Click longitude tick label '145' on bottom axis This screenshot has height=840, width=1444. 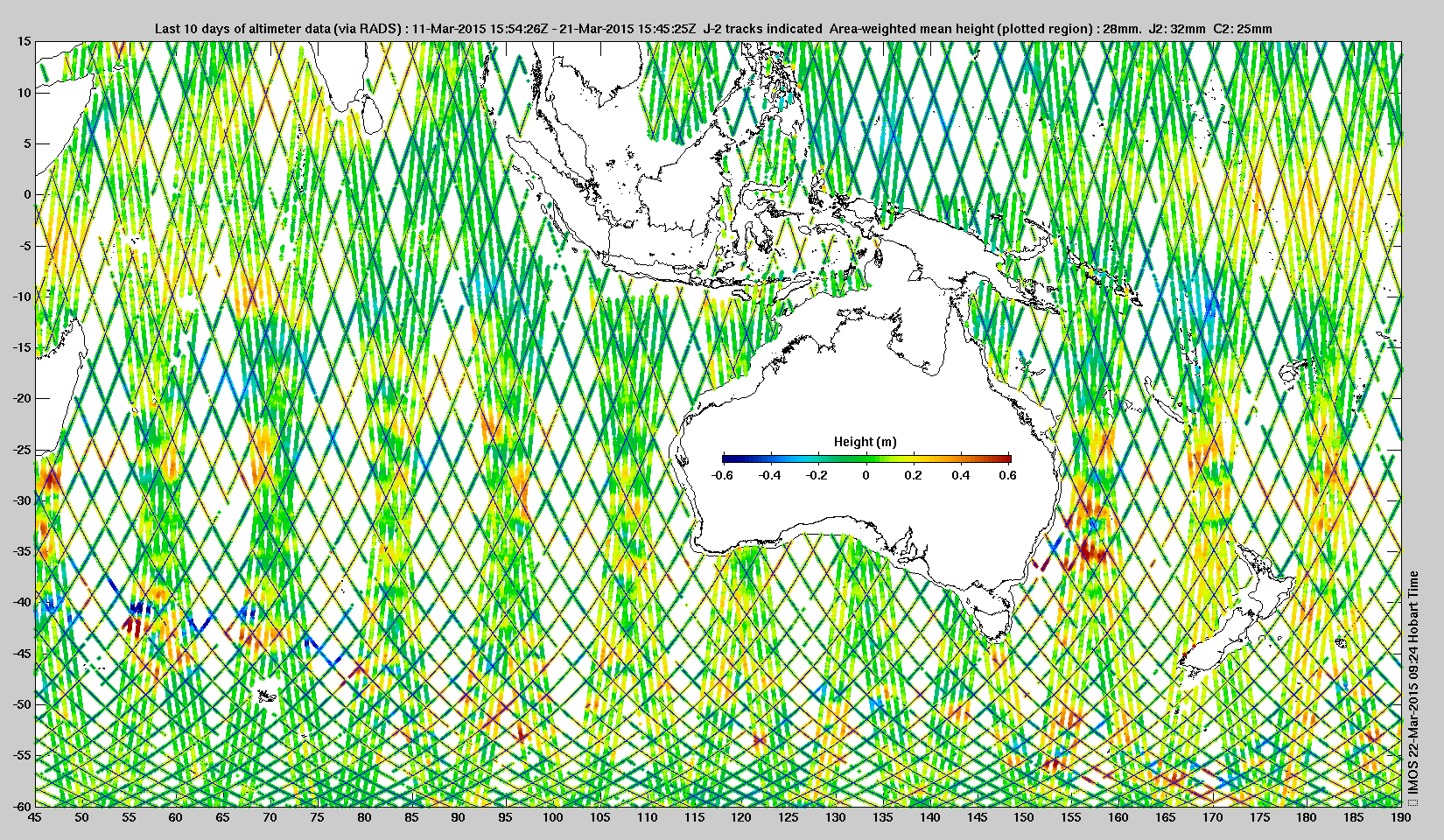977,817
